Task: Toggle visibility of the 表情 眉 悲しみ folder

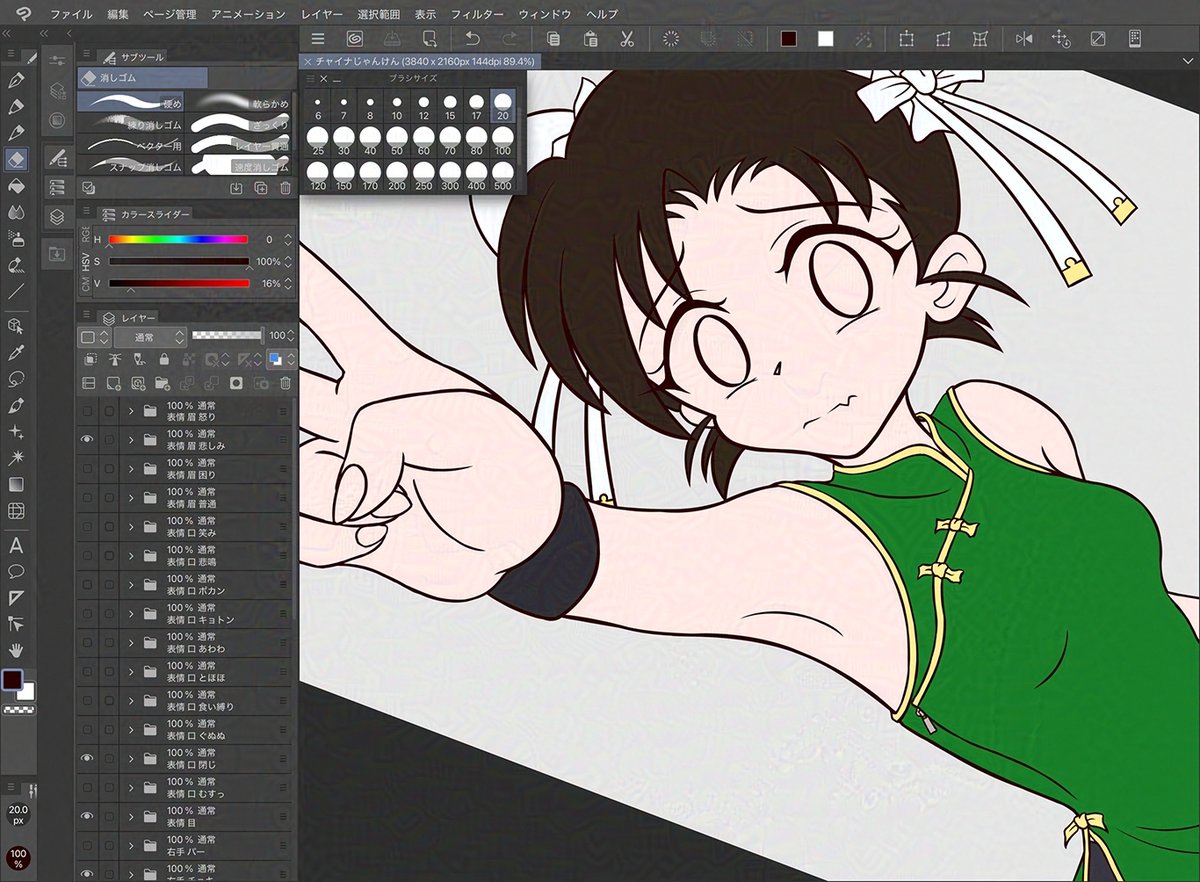Action: (x=88, y=440)
